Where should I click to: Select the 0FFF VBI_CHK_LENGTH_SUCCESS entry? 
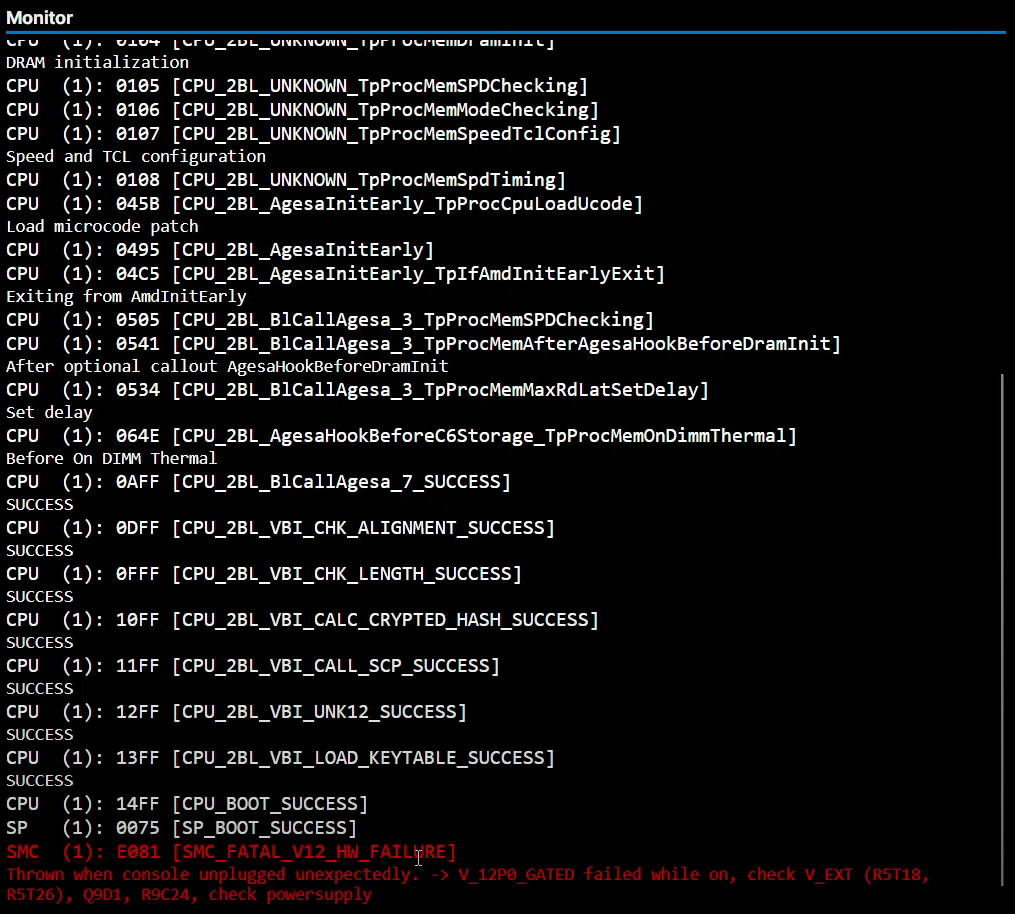(x=263, y=574)
